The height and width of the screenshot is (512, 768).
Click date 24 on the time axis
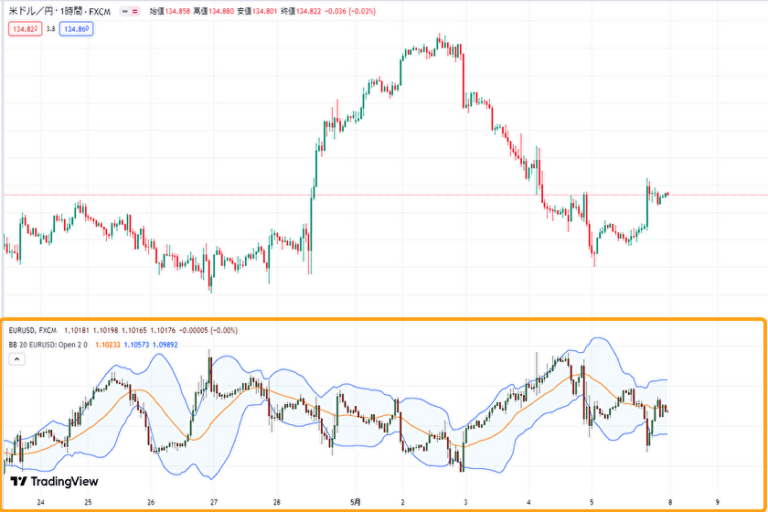click(x=39, y=502)
